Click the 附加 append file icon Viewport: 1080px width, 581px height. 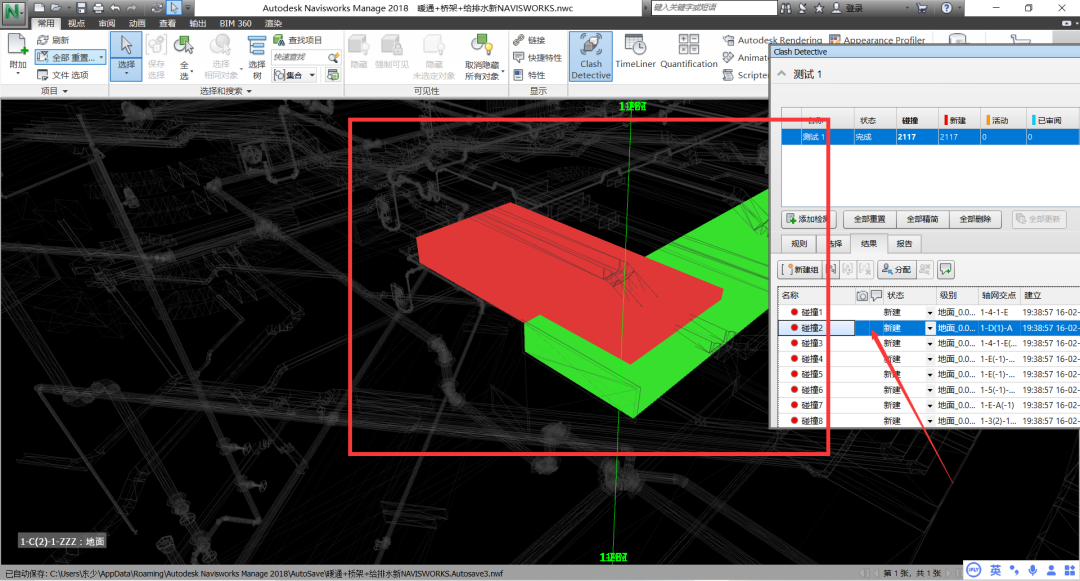(x=17, y=54)
